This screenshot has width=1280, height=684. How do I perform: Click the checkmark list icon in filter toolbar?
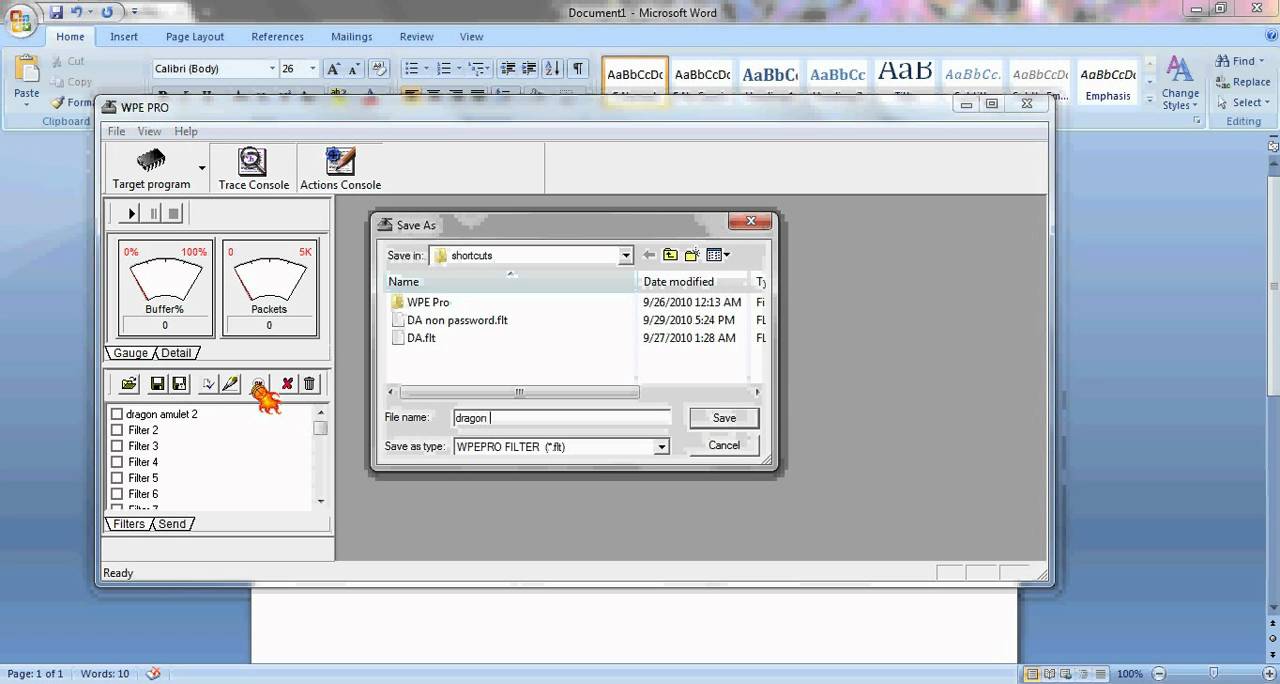pyautogui.click(x=208, y=384)
